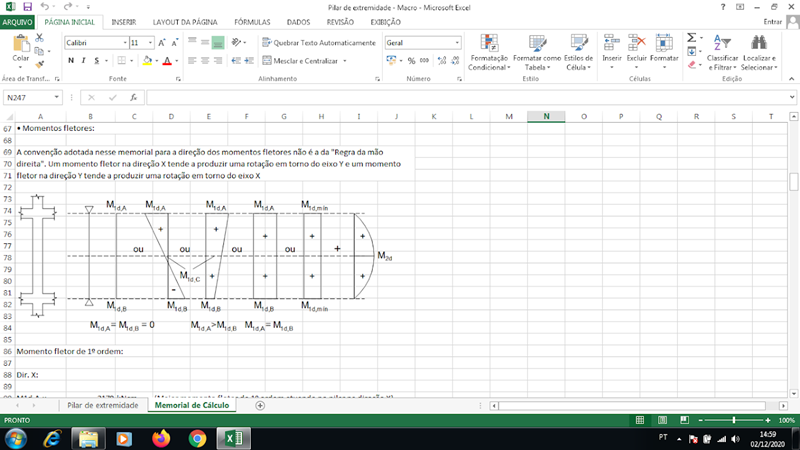Click the Cut scissors icon
This screenshot has height=450, width=800.
(x=39, y=38)
